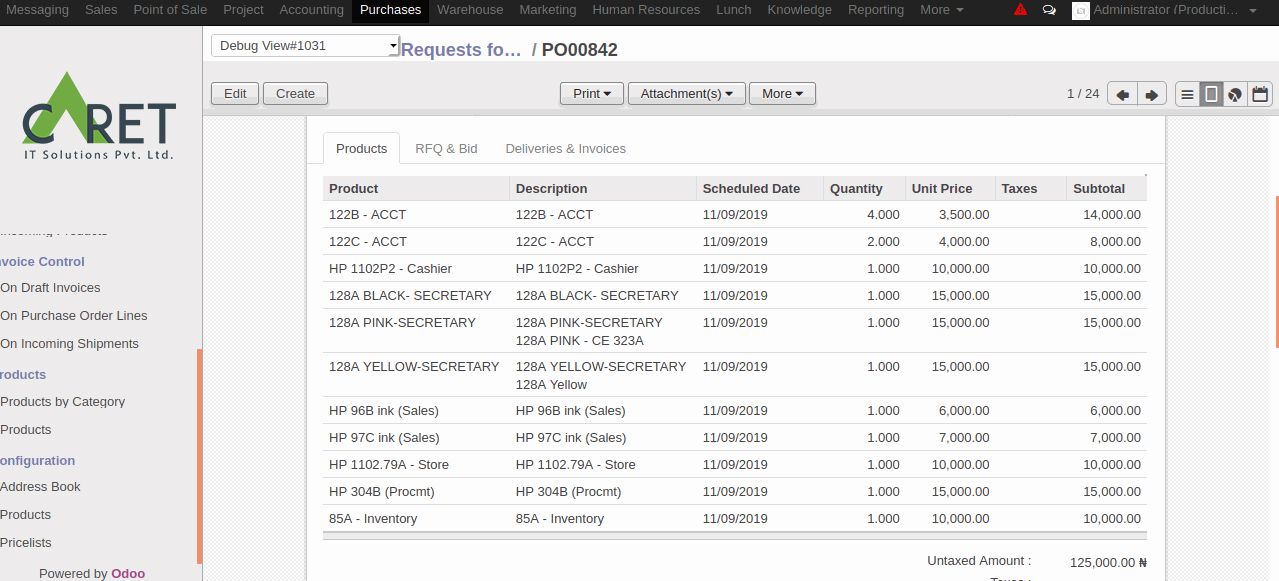Screen dimensions: 1279x581
Task: Open the conversations chat bubble icon
Action: point(1049,10)
